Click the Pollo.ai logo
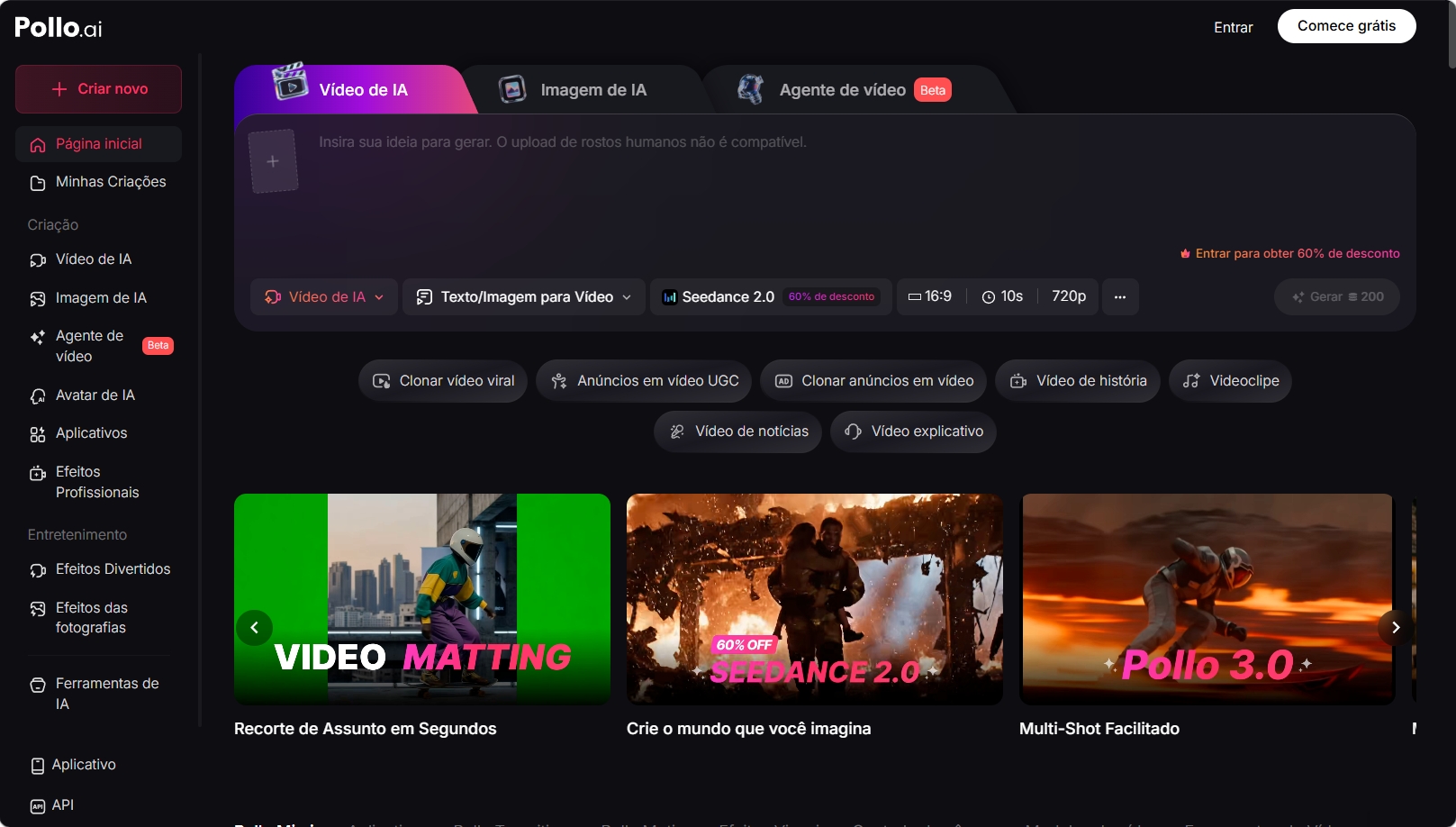The height and width of the screenshot is (827, 1456). coord(59,28)
